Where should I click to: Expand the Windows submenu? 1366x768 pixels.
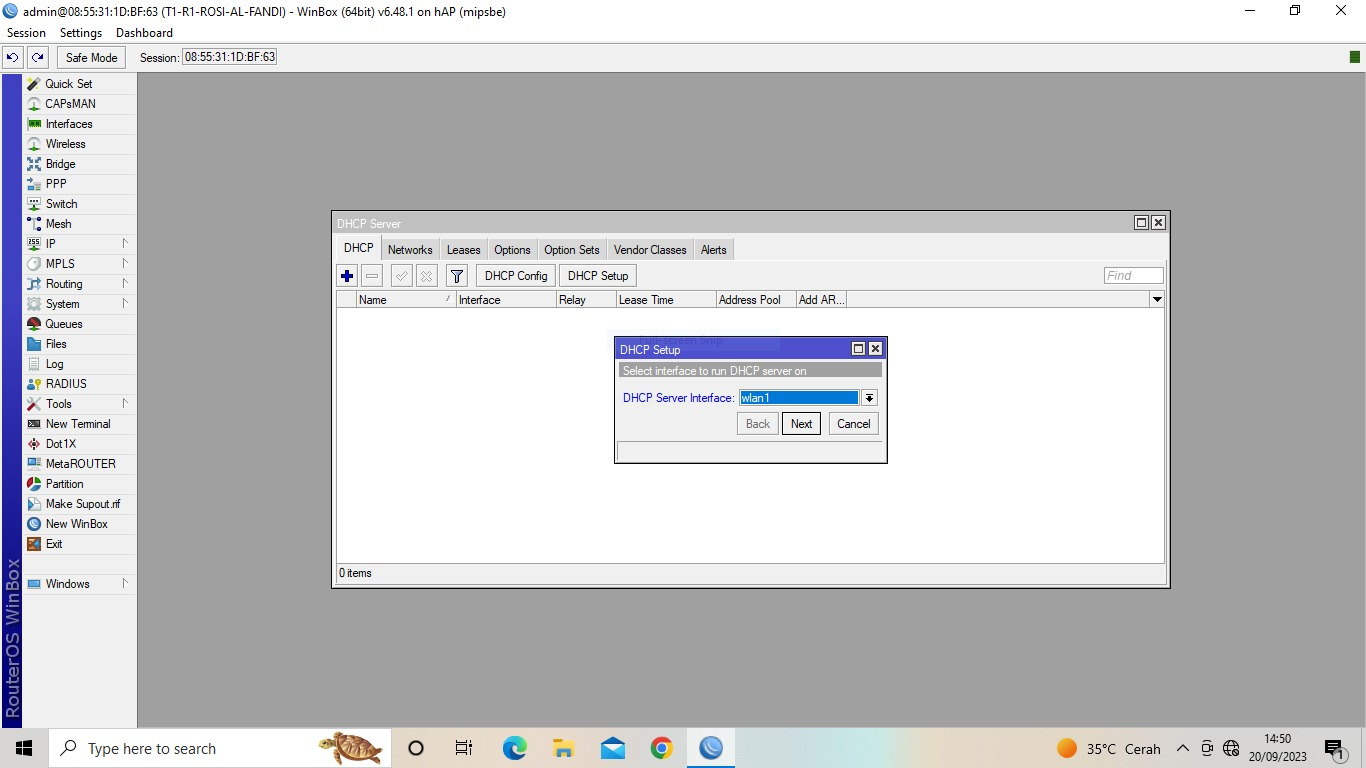tap(125, 584)
